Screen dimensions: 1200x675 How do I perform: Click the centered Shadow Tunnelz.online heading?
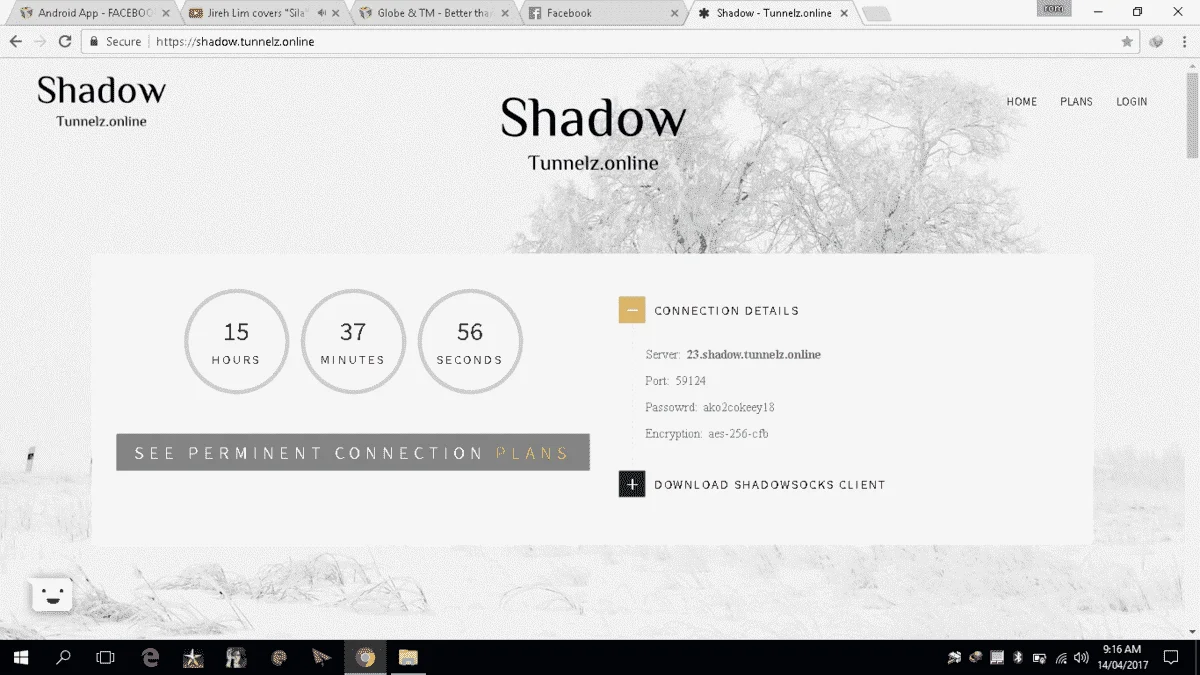[593, 133]
